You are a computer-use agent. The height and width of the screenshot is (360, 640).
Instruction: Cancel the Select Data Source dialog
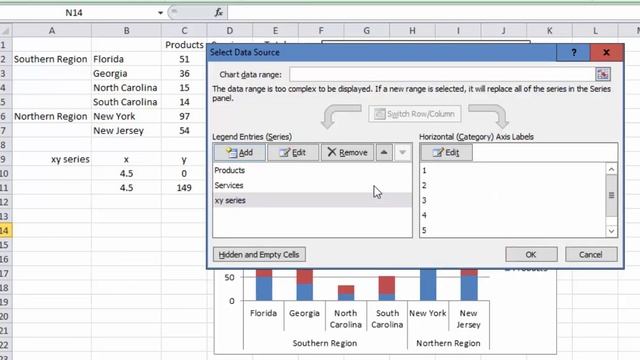click(591, 254)
